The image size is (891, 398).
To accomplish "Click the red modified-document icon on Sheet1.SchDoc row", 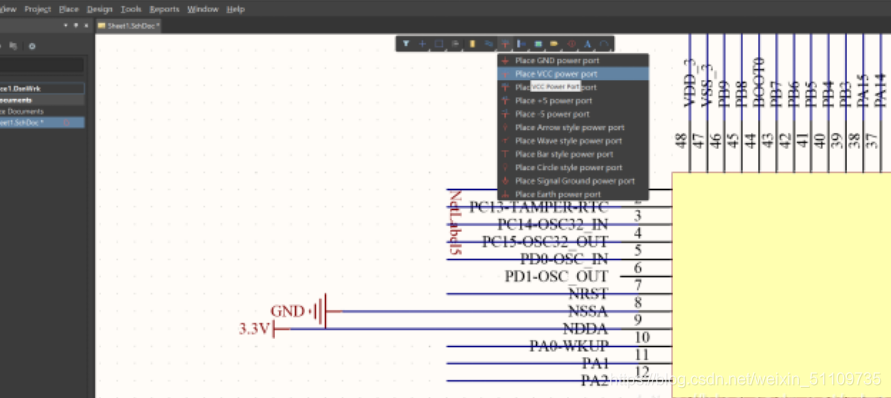I will [66, 122].
